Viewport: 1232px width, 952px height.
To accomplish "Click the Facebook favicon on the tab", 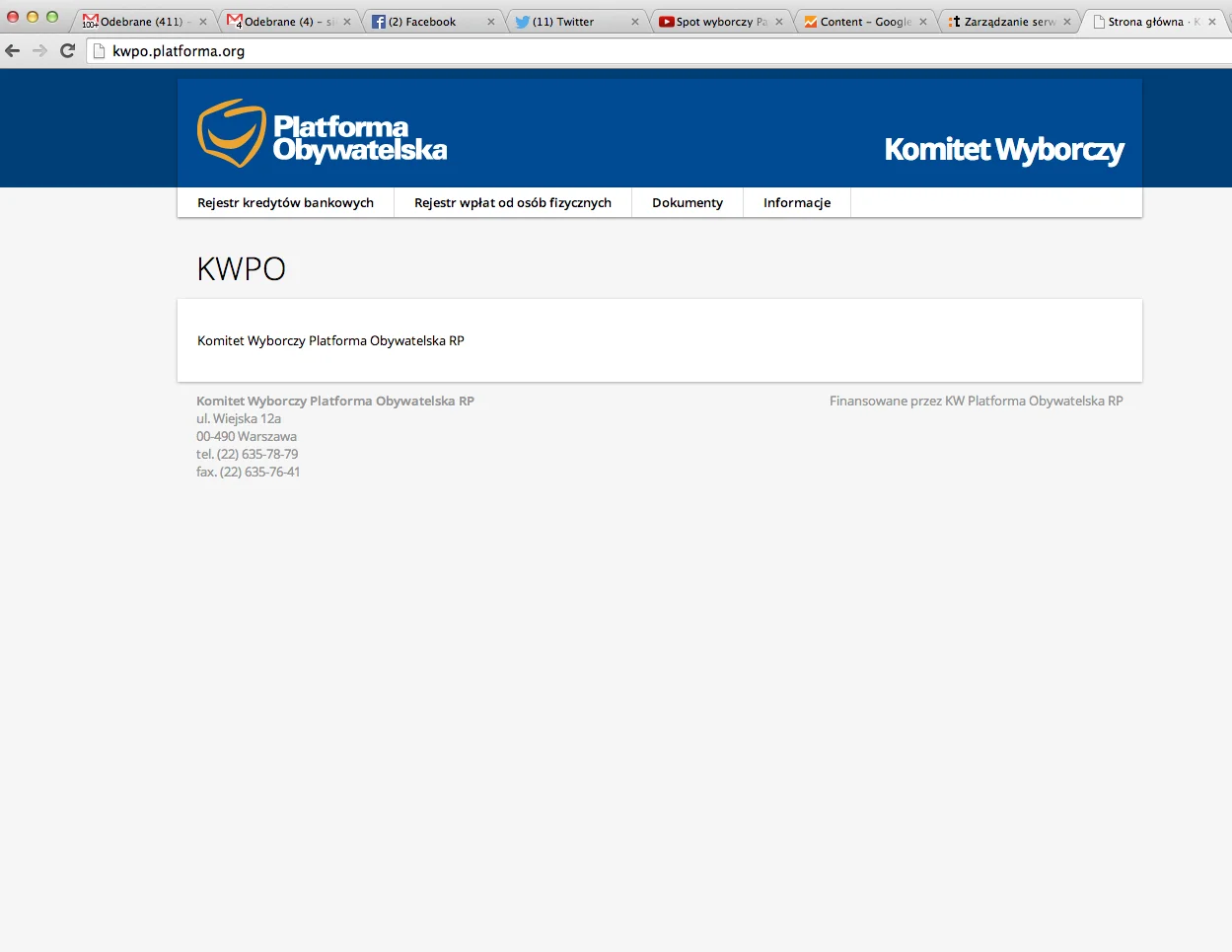I will tap(379, 21).
